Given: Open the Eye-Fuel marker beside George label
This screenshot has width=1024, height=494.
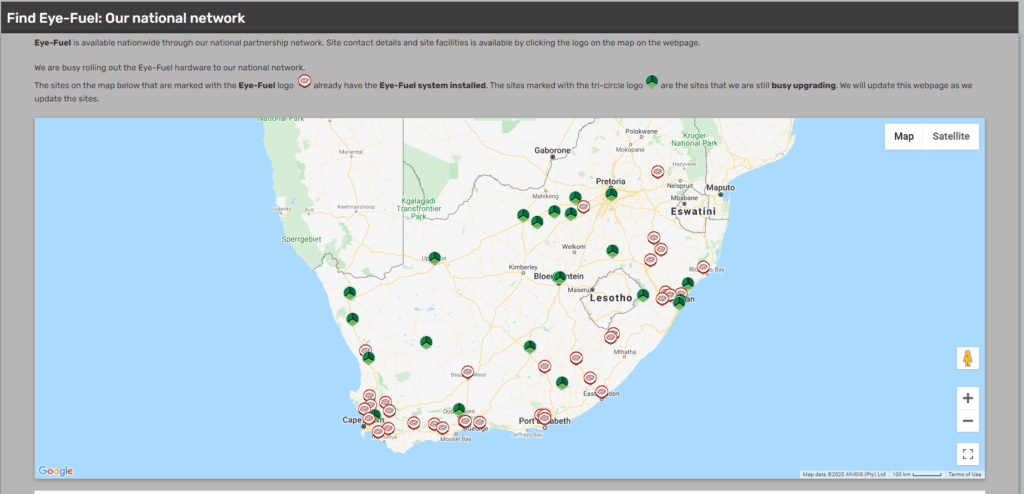Looking at the screenshot, I should [479, 422].
